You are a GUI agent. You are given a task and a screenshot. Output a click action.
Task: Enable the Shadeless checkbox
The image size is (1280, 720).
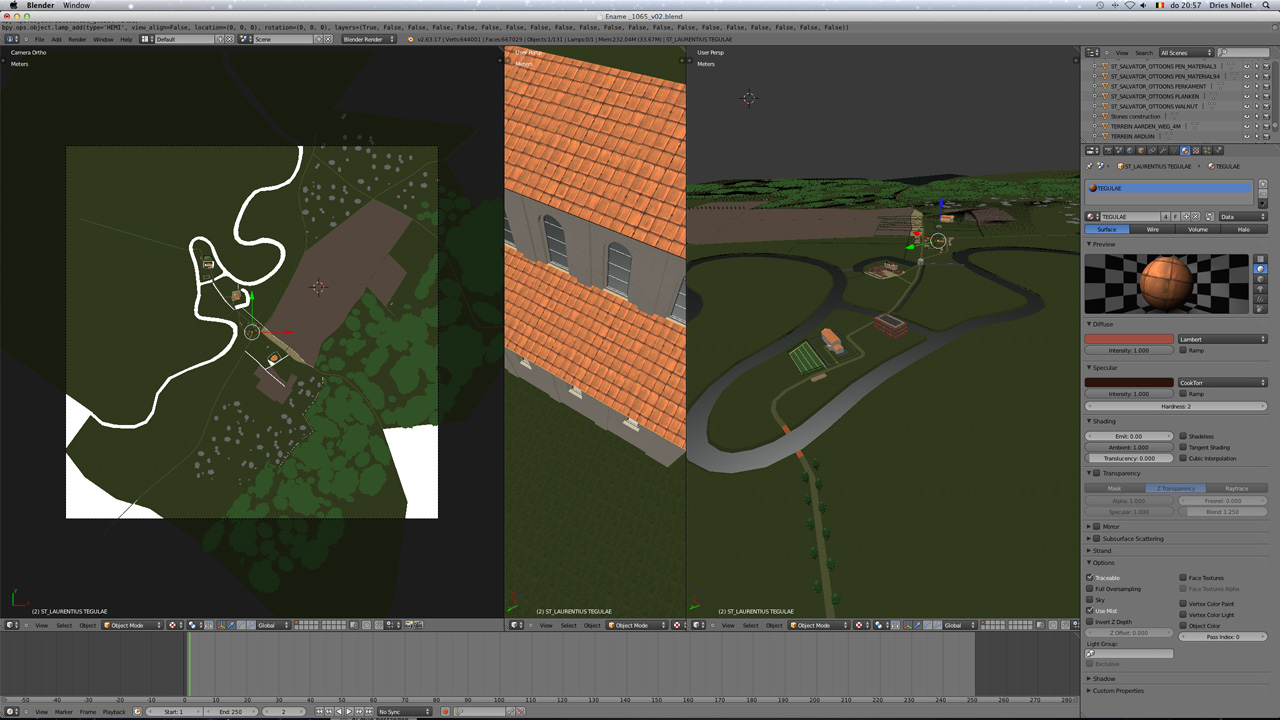click(x=1183, y=436)
